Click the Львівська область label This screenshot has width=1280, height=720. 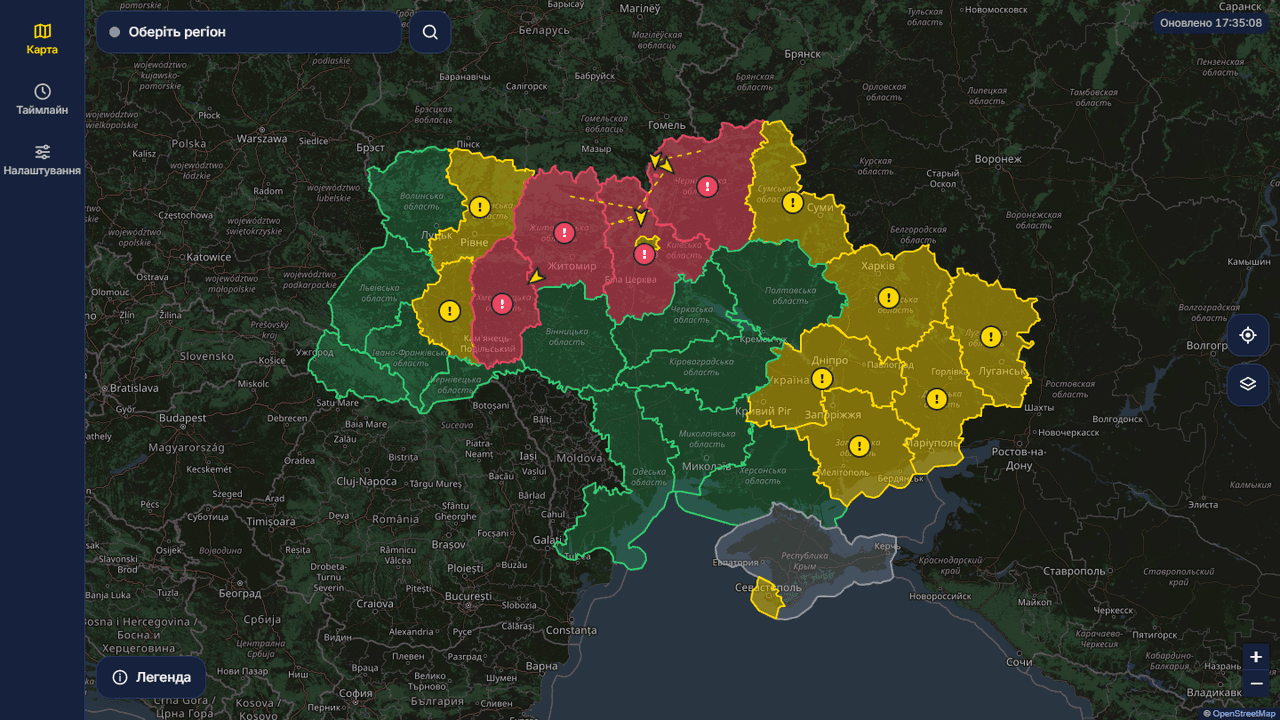point(379,292)
